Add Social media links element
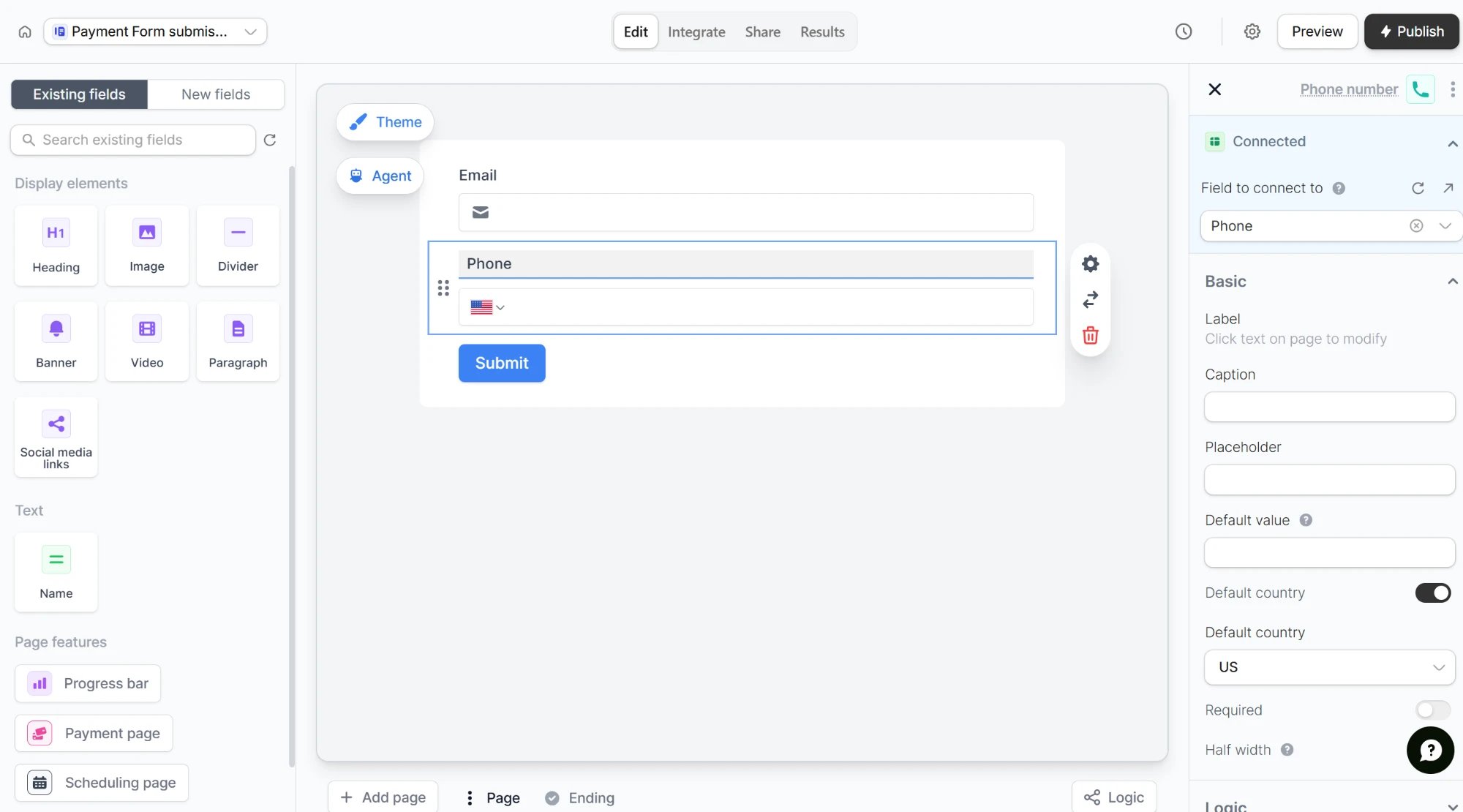 pos(56,437)
